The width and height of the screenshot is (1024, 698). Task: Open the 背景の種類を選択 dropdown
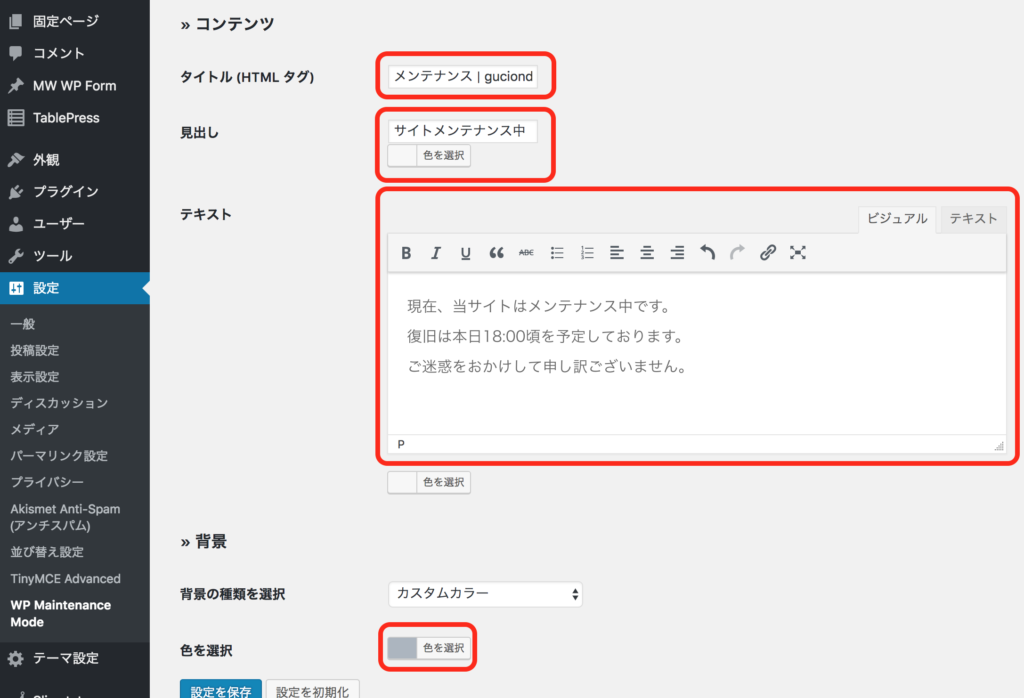[485, 594]
